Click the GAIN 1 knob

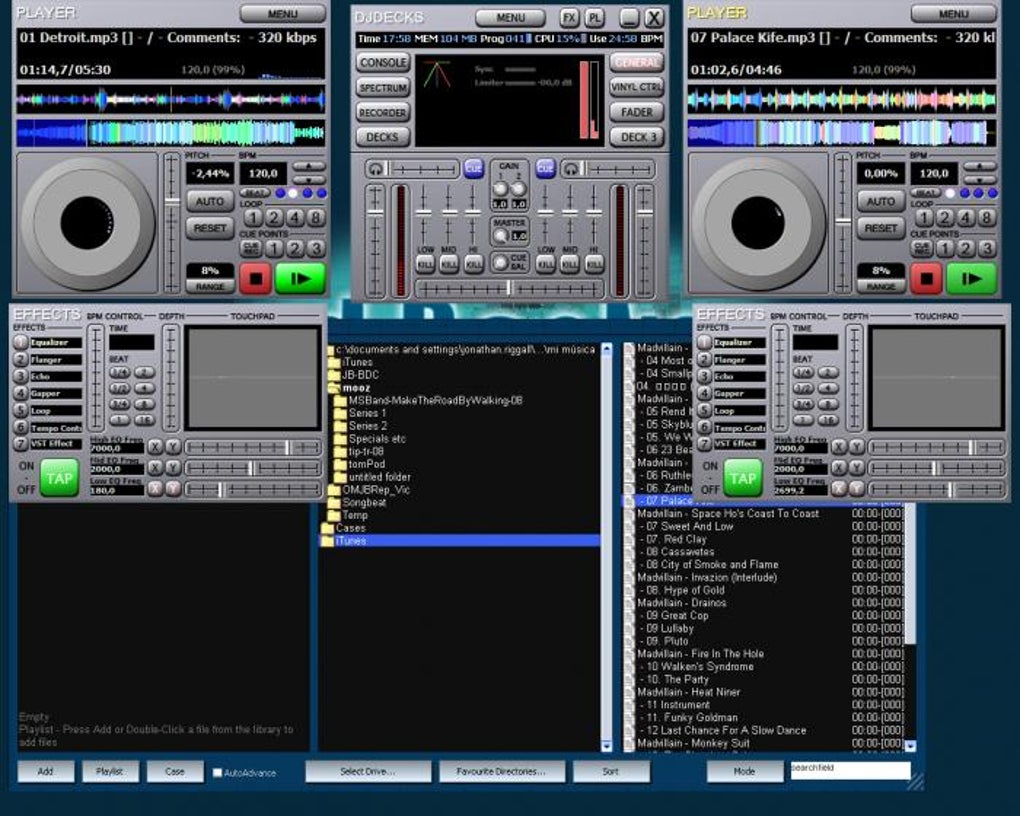pos(500,189)
